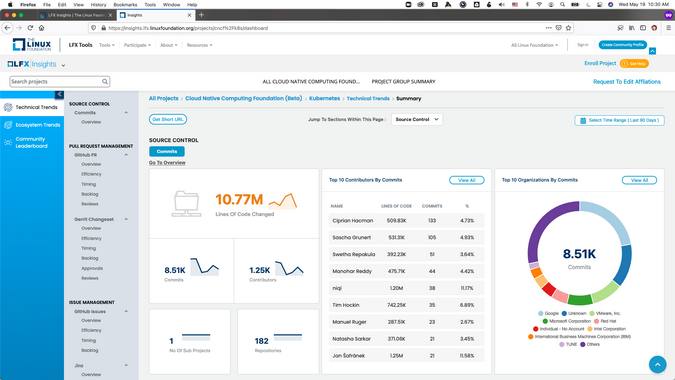
Task: Click the calendar icon in time range
Action: 583,120
